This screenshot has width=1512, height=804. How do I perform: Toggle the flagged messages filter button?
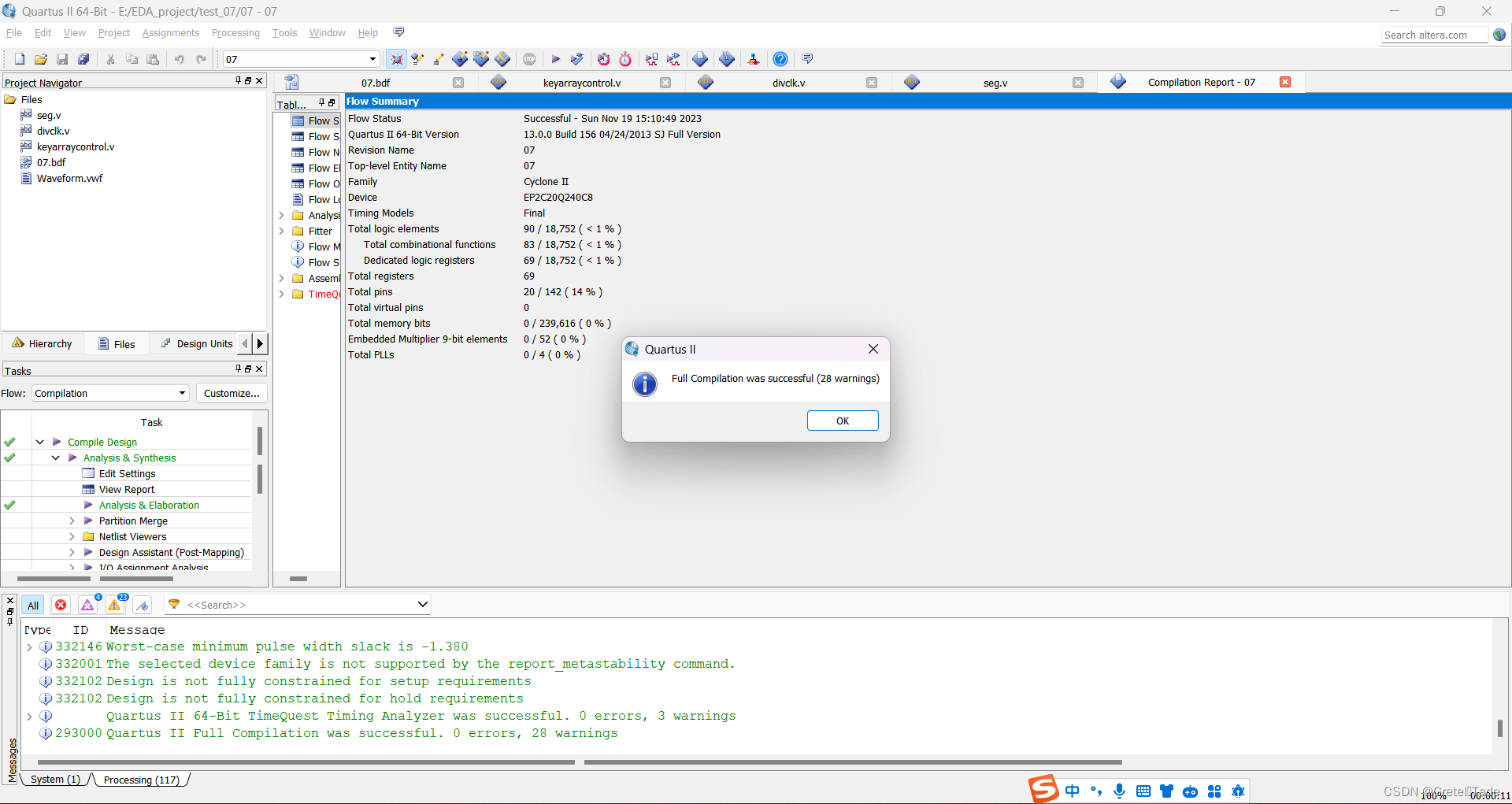click(143, 605)
